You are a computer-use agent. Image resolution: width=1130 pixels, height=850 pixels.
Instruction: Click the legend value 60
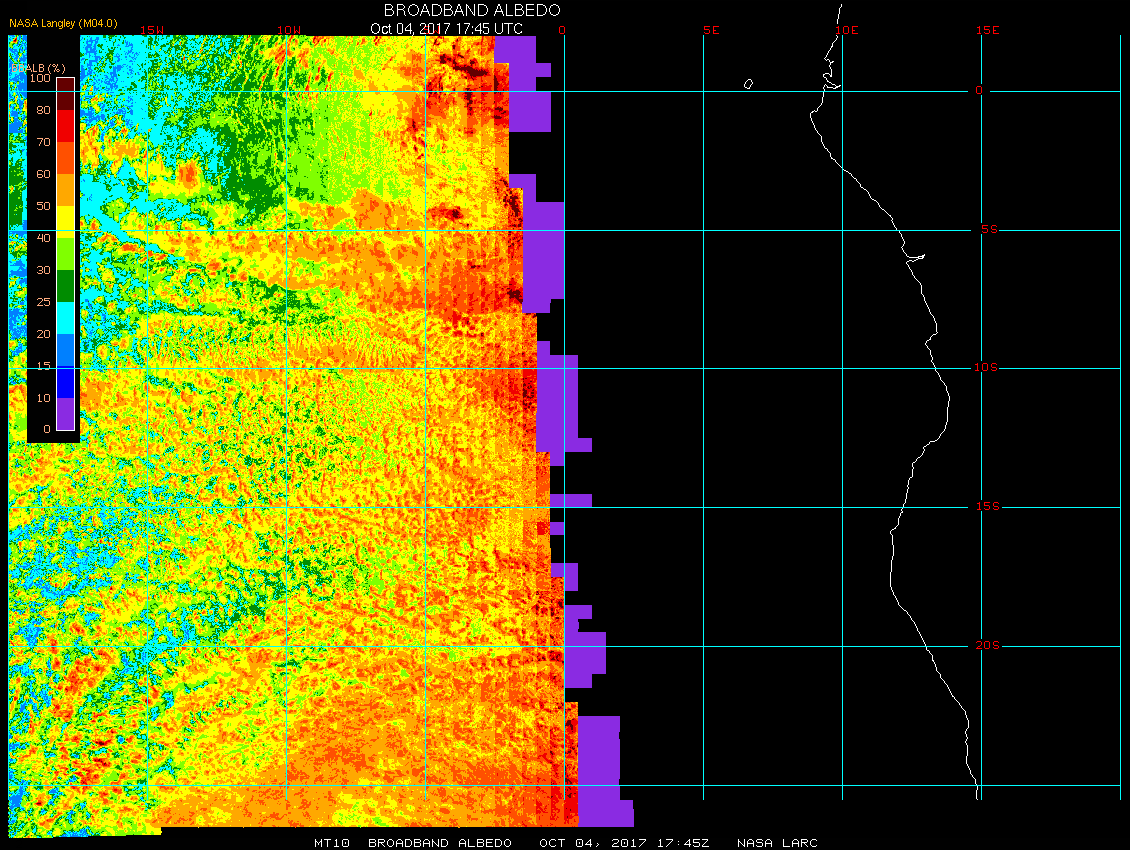pyautogui.click(x=43, y=174)
